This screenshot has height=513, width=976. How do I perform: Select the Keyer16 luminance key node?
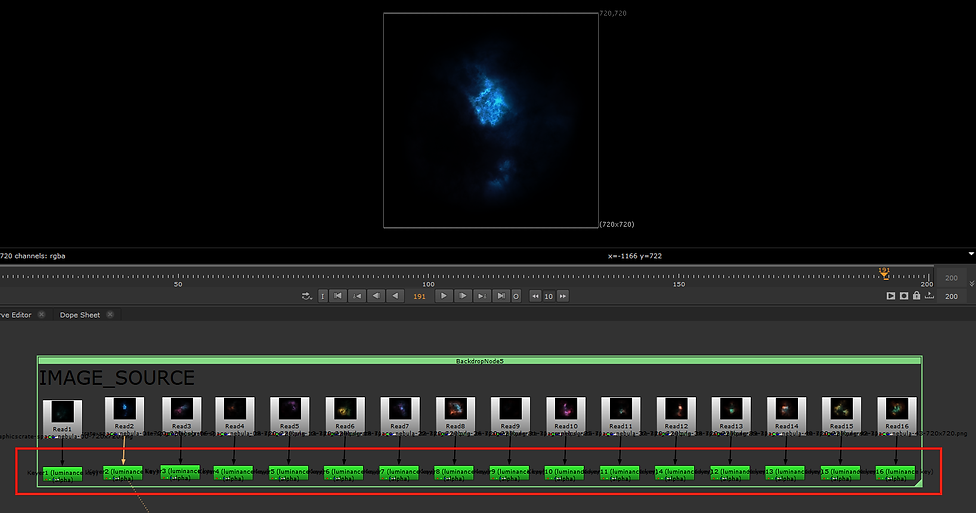tap(896, 473)
